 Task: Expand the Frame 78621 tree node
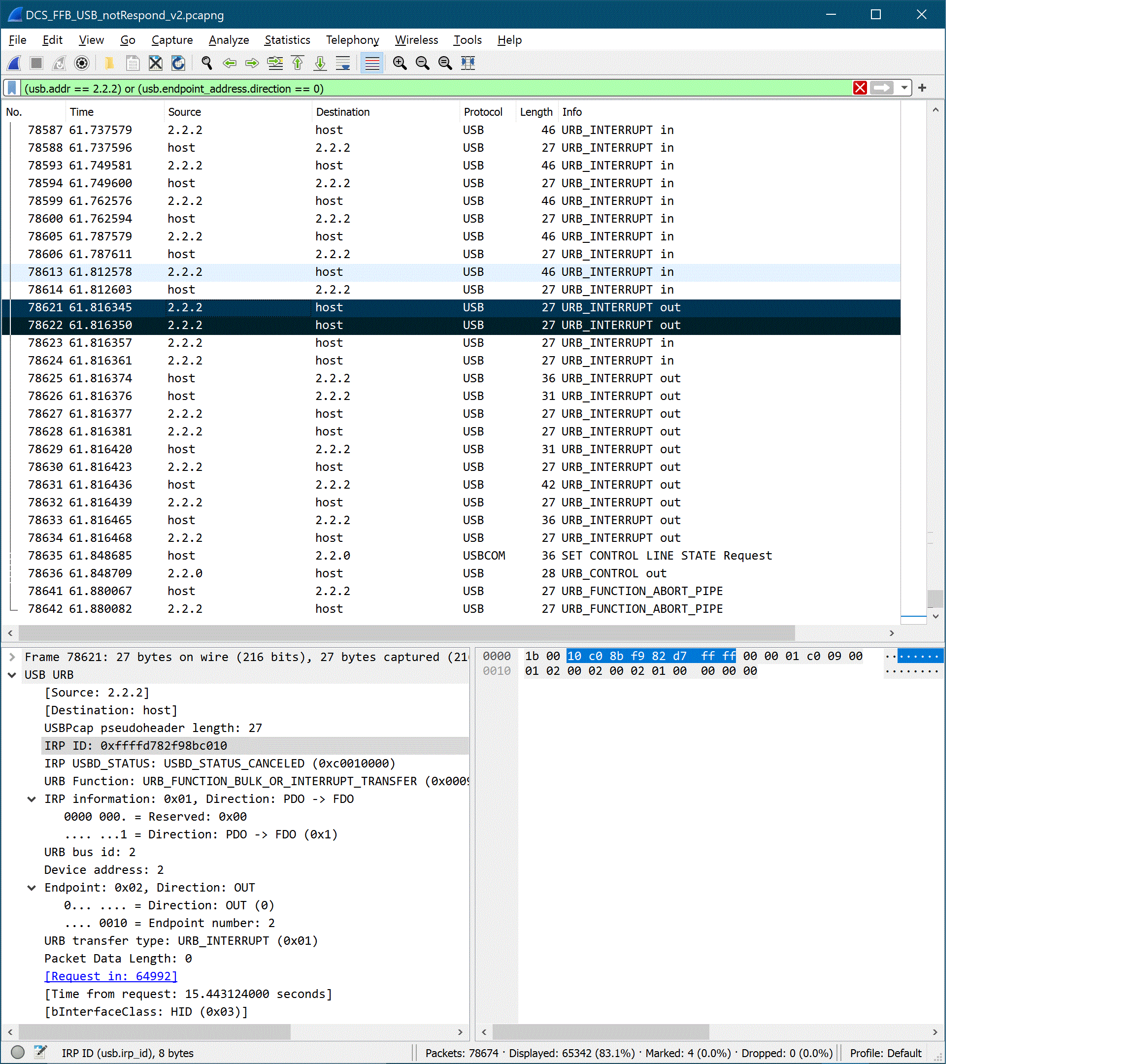[12, 657]
